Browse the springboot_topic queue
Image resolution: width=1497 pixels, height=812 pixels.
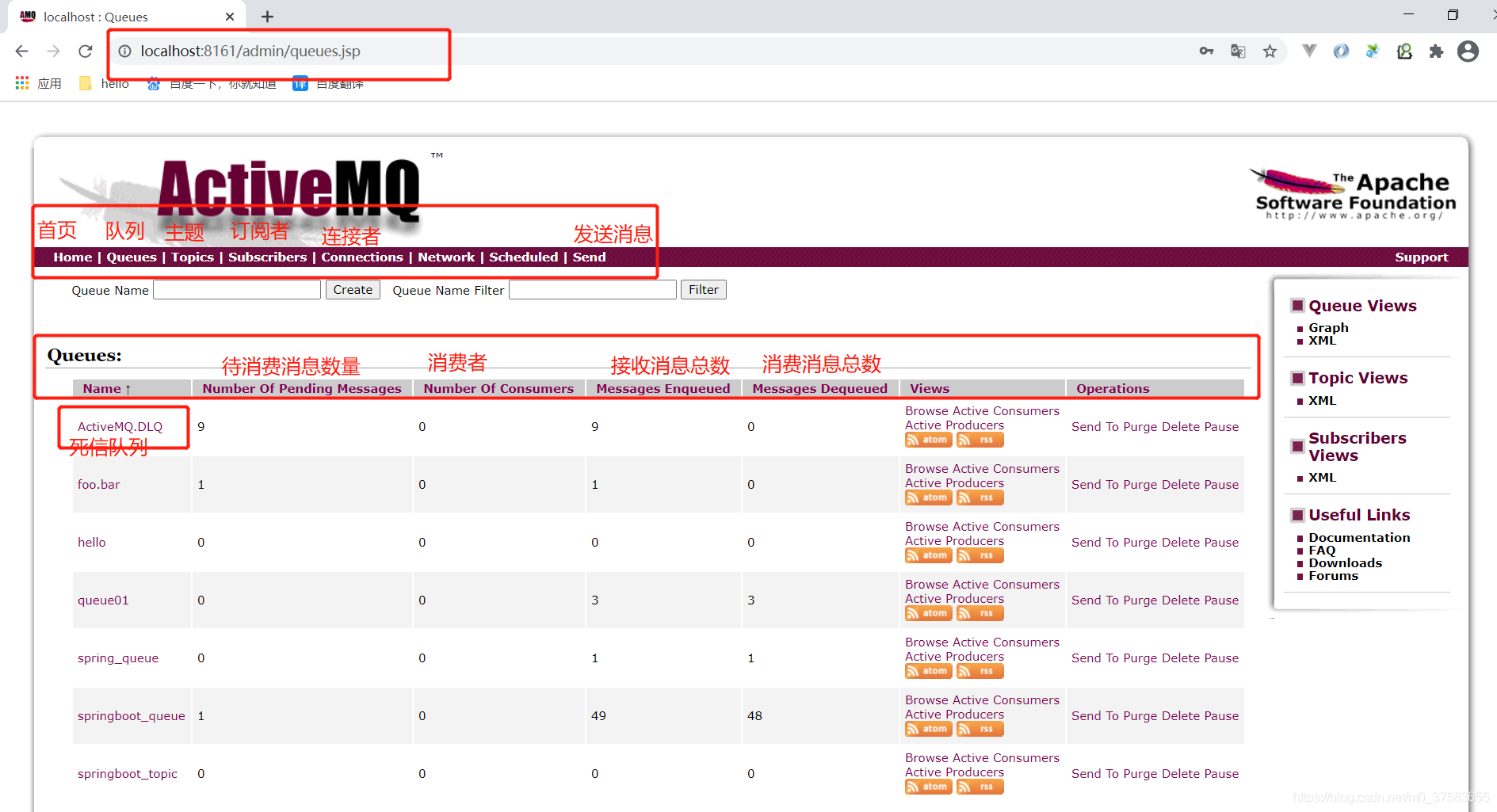point(927,758)
